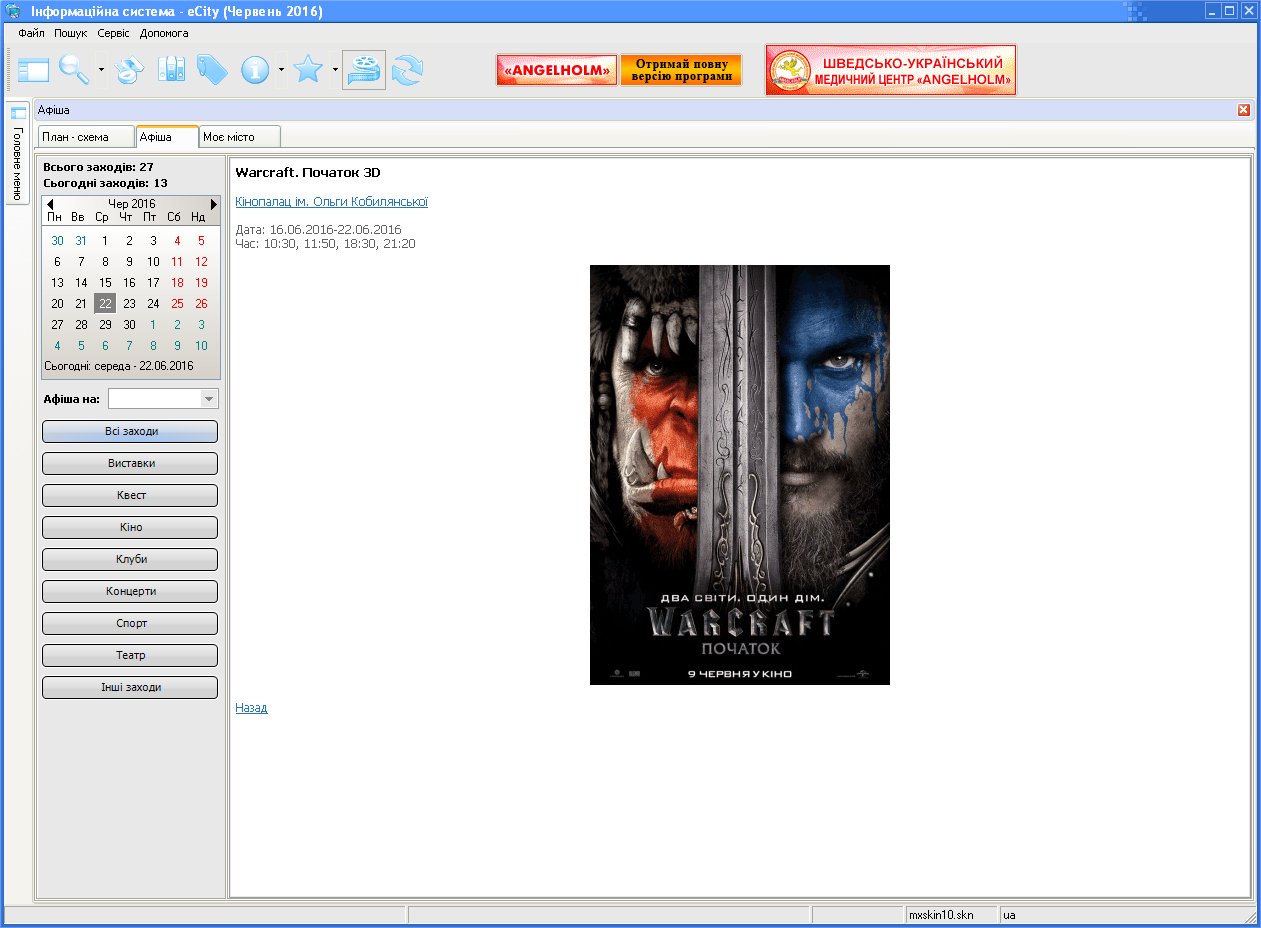The height and width of the screenshot is (928, 1261).
Task: Go to next month in calendar
Action: point(214,204)
